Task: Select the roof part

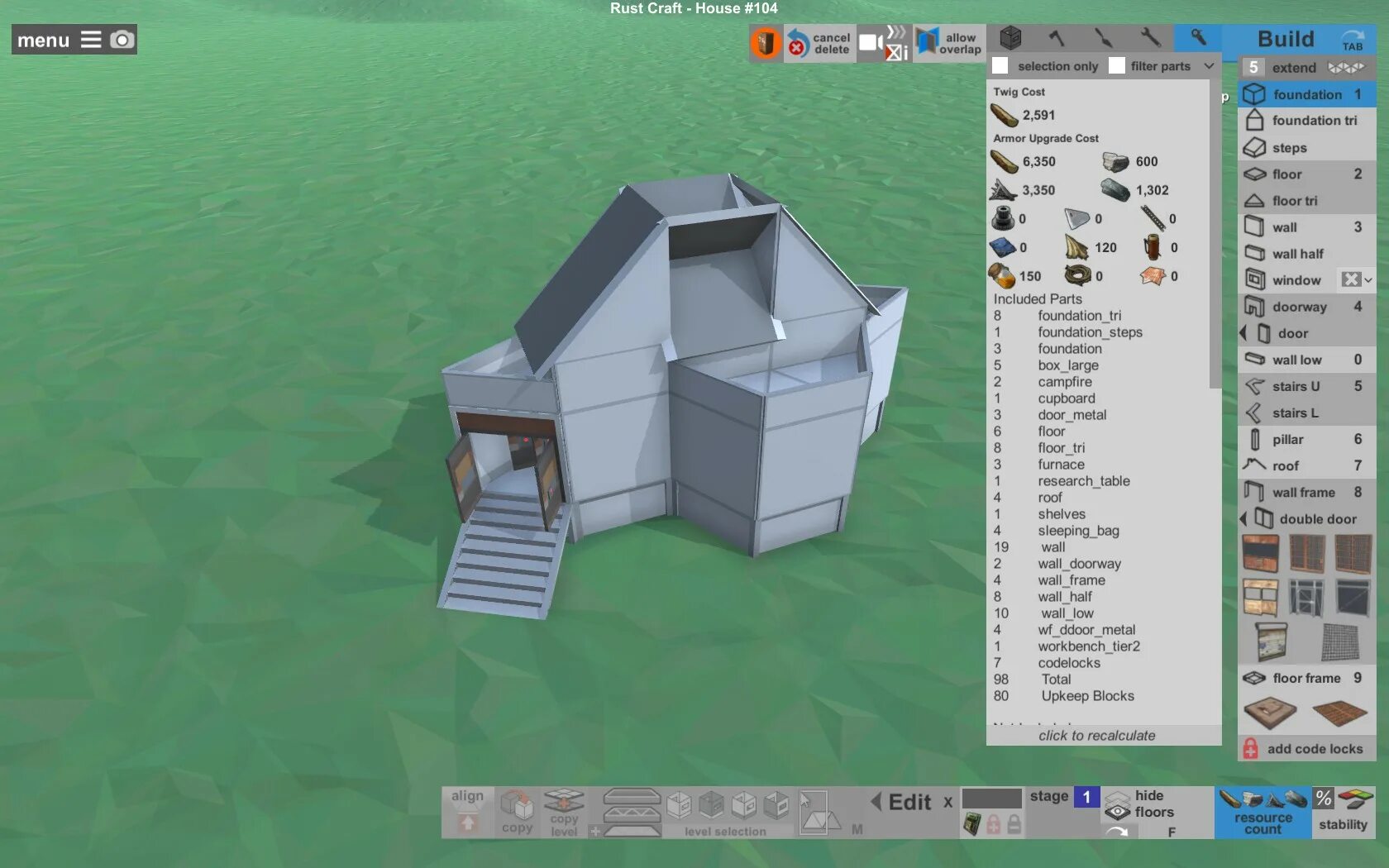Action: pyautogui.click(x=1307, y=465)
